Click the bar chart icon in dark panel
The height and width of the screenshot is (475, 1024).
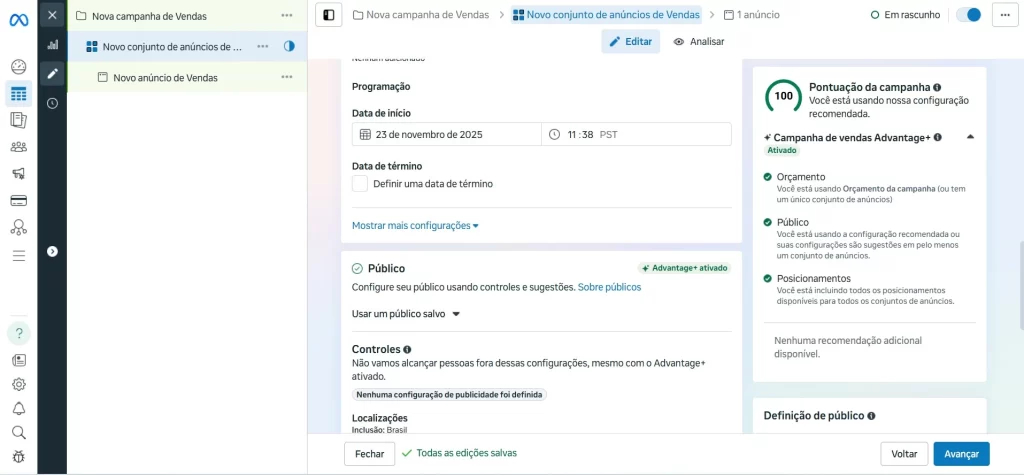52,45
